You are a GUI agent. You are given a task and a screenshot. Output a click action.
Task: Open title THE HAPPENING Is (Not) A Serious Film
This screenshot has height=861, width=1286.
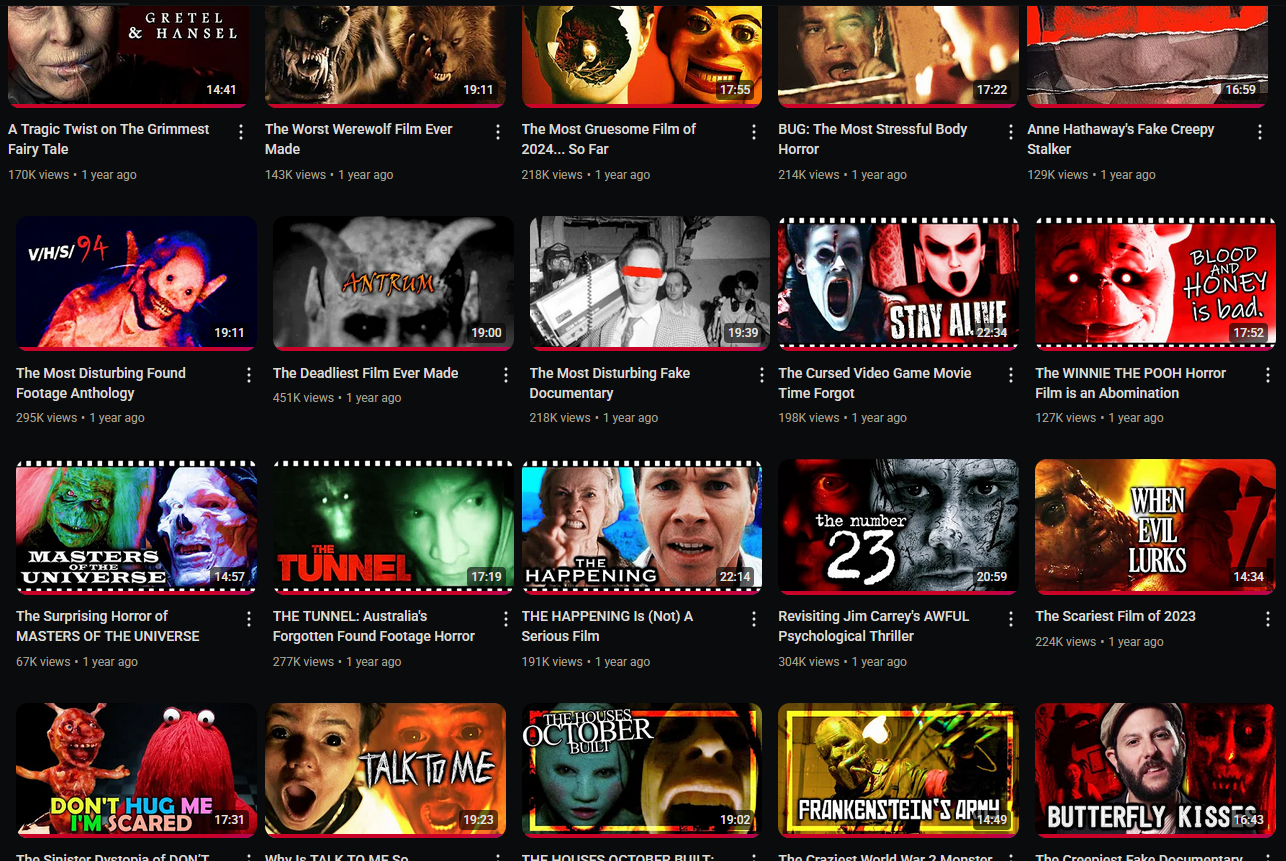point(607,626)
